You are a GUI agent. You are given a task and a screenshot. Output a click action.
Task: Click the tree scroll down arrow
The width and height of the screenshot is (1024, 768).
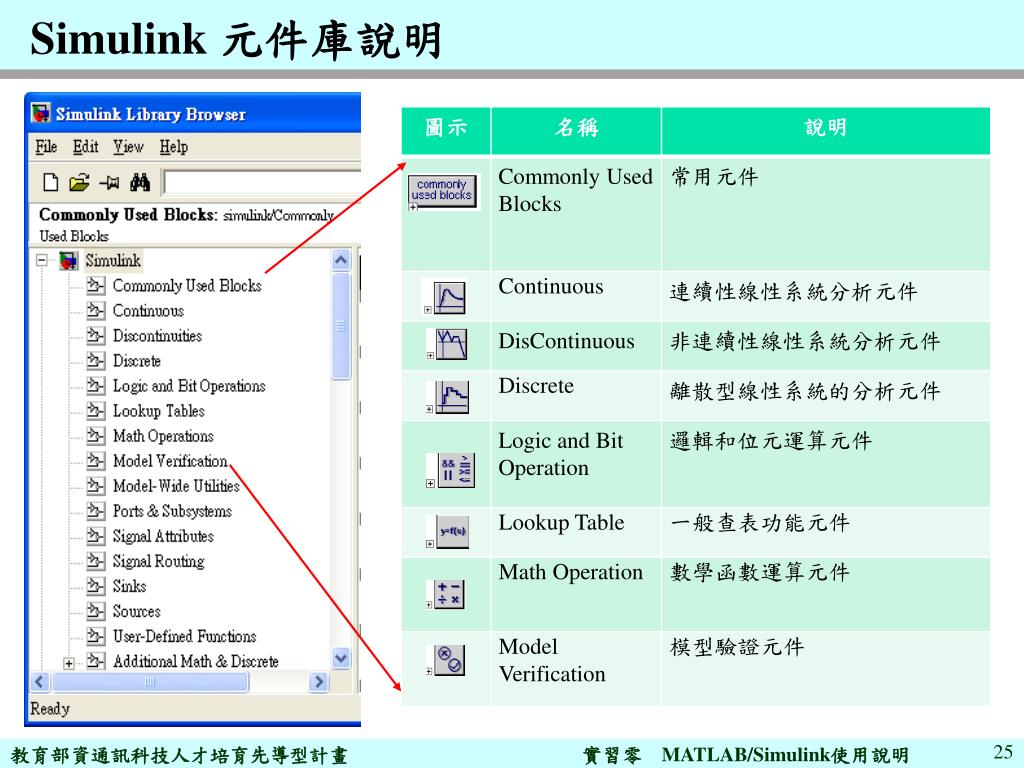341,658
